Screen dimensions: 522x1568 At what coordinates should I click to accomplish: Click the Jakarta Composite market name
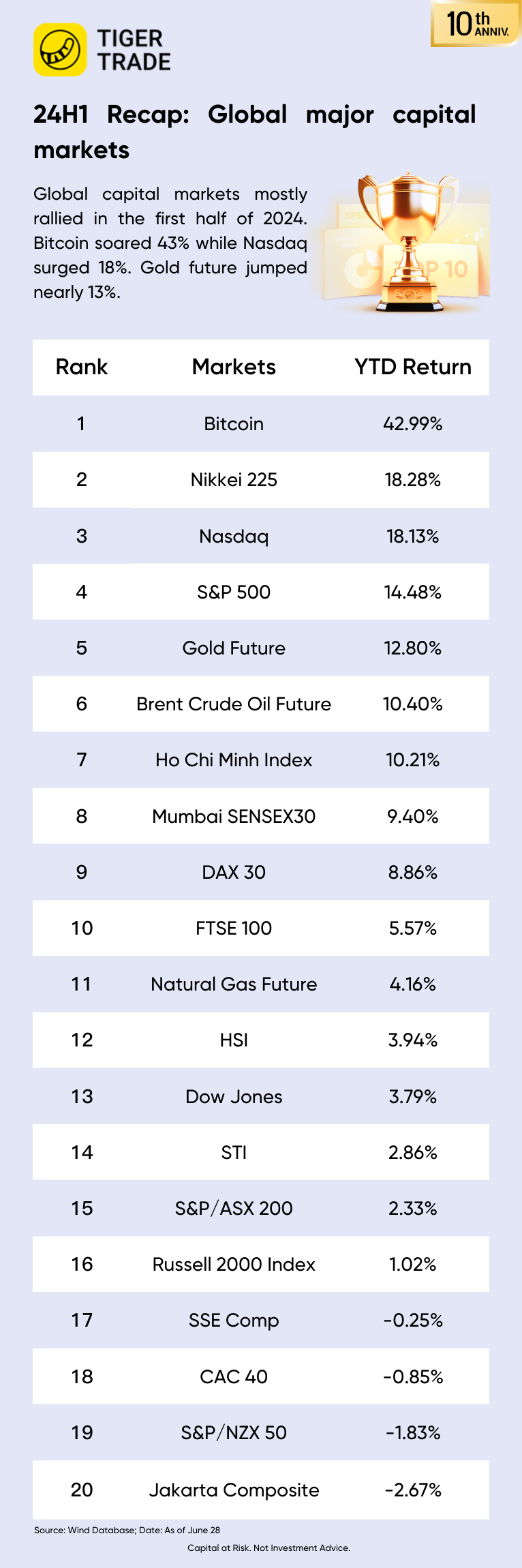[234, 1490]
